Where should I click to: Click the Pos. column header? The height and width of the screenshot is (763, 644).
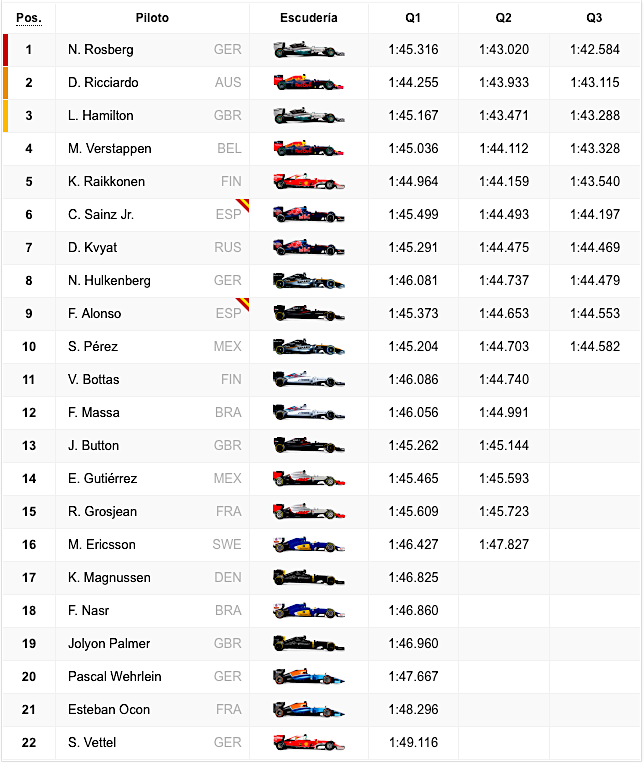point(29,18)
